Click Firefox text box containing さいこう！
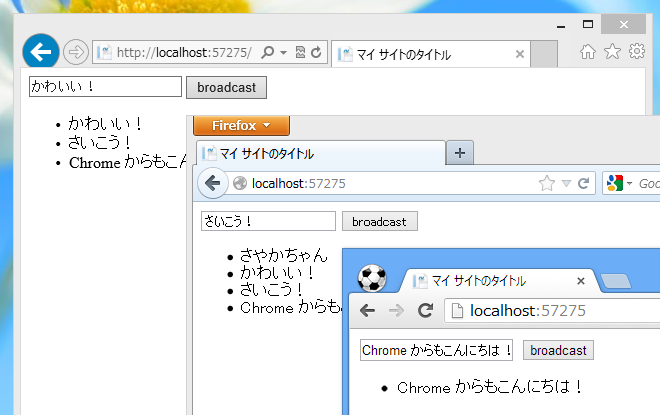 268,221
